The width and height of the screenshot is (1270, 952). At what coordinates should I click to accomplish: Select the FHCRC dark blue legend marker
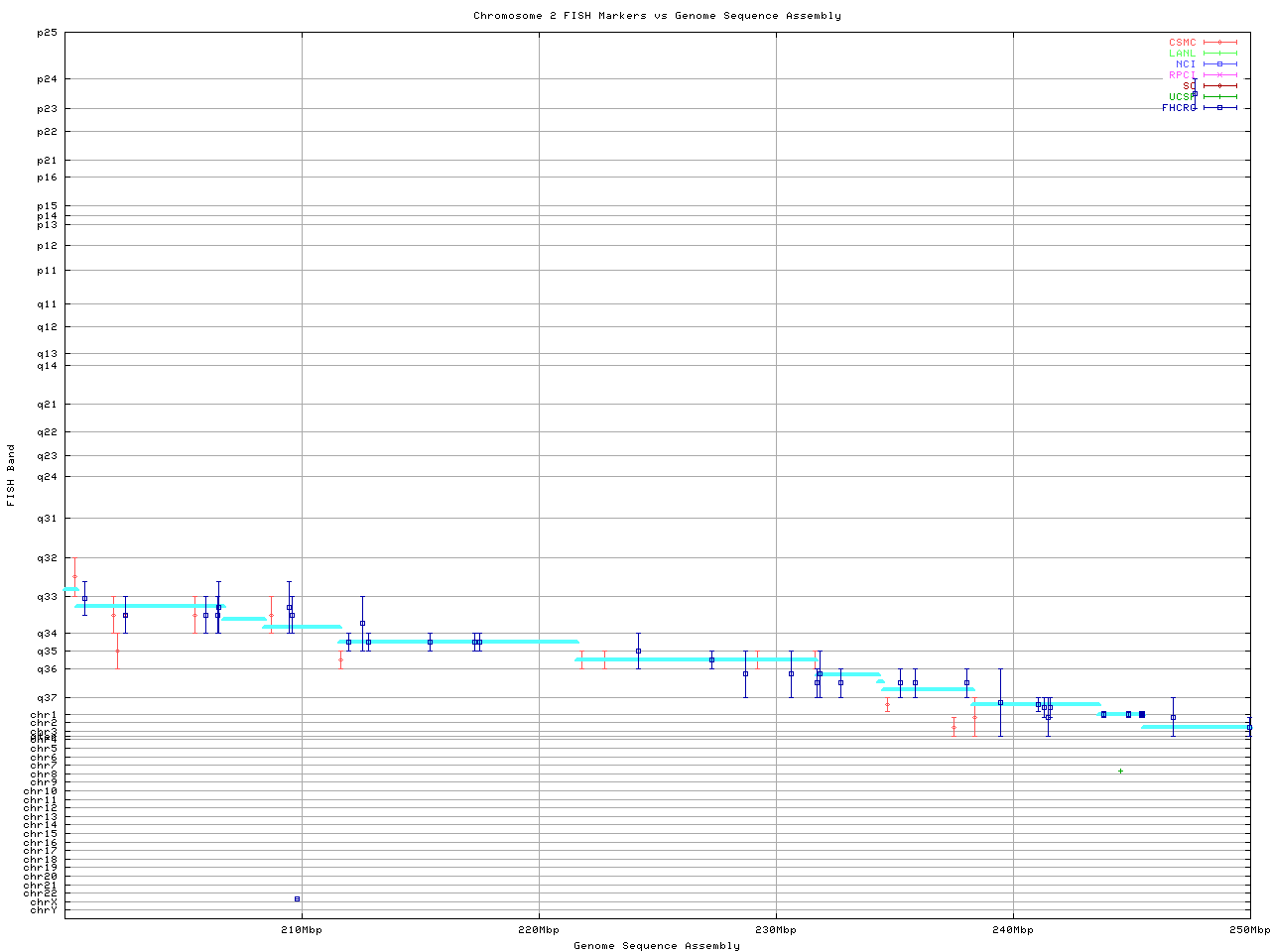tap(1219, 108)
